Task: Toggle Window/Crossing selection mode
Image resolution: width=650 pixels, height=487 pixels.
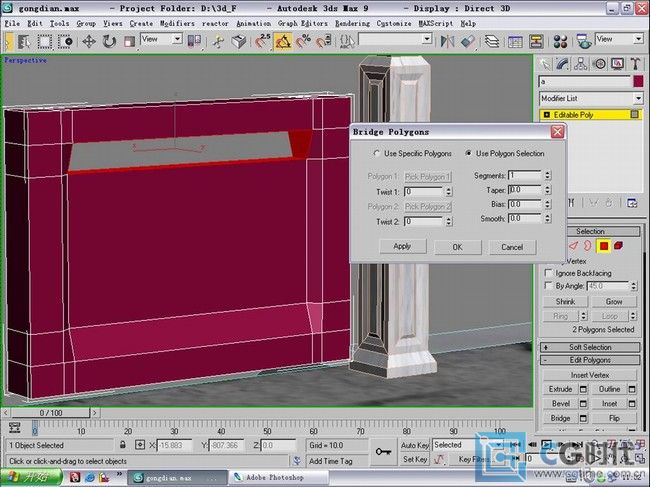Action: [65, 41]
